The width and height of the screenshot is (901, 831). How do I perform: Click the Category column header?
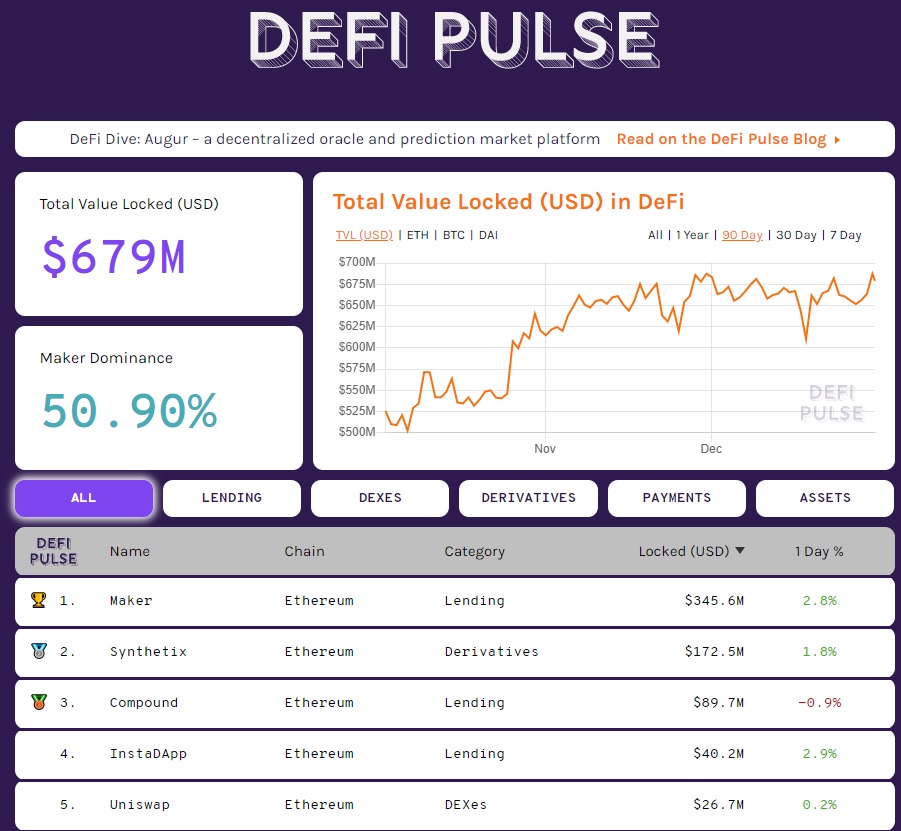click(x=475, y=552)
